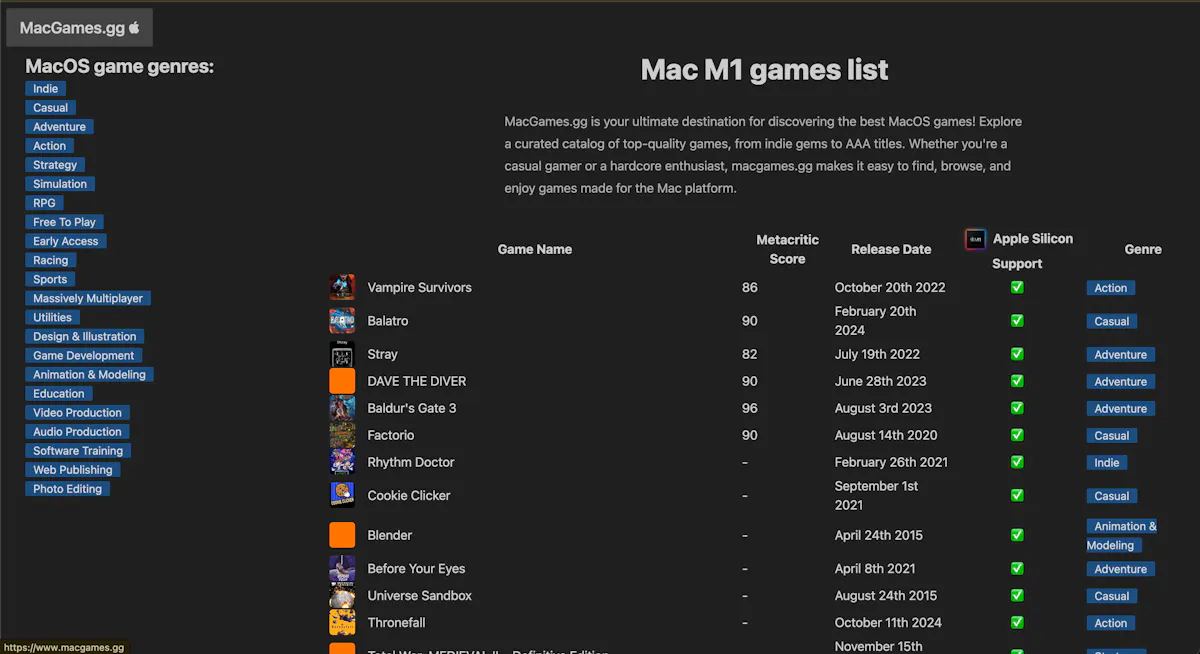This screenshot has height=654, width=1200.
Task: Open Web Publishing genre tag
Action: [x=73, y=469]
